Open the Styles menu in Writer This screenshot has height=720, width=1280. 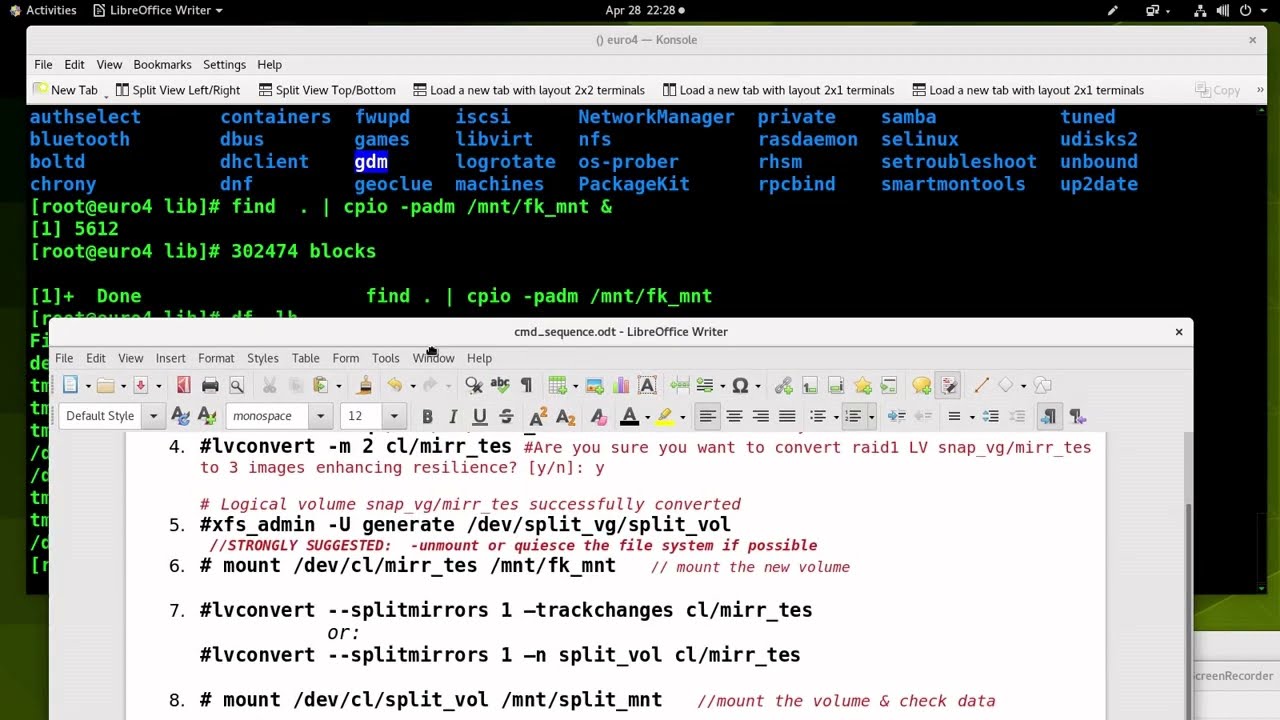(263, 358)
